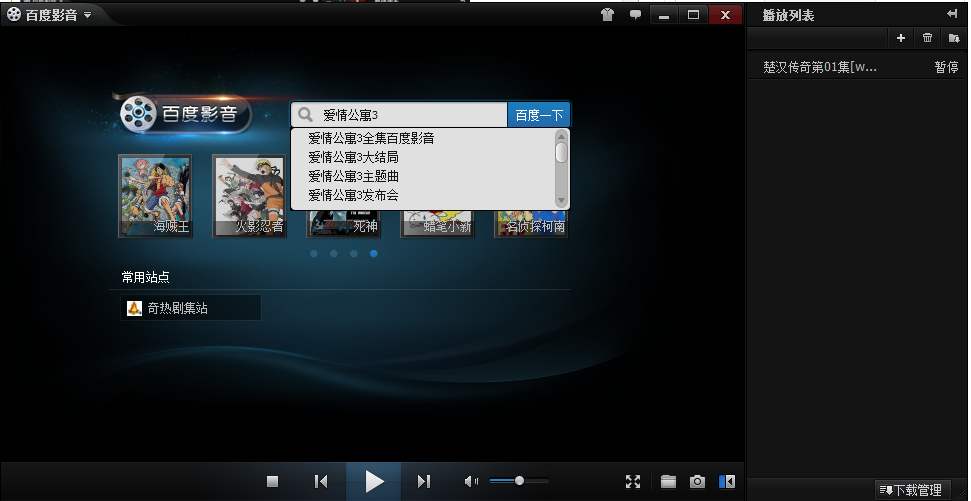Select playlist item 楚汉传奇第01集

pyautogui.click(x=820, y=67)
